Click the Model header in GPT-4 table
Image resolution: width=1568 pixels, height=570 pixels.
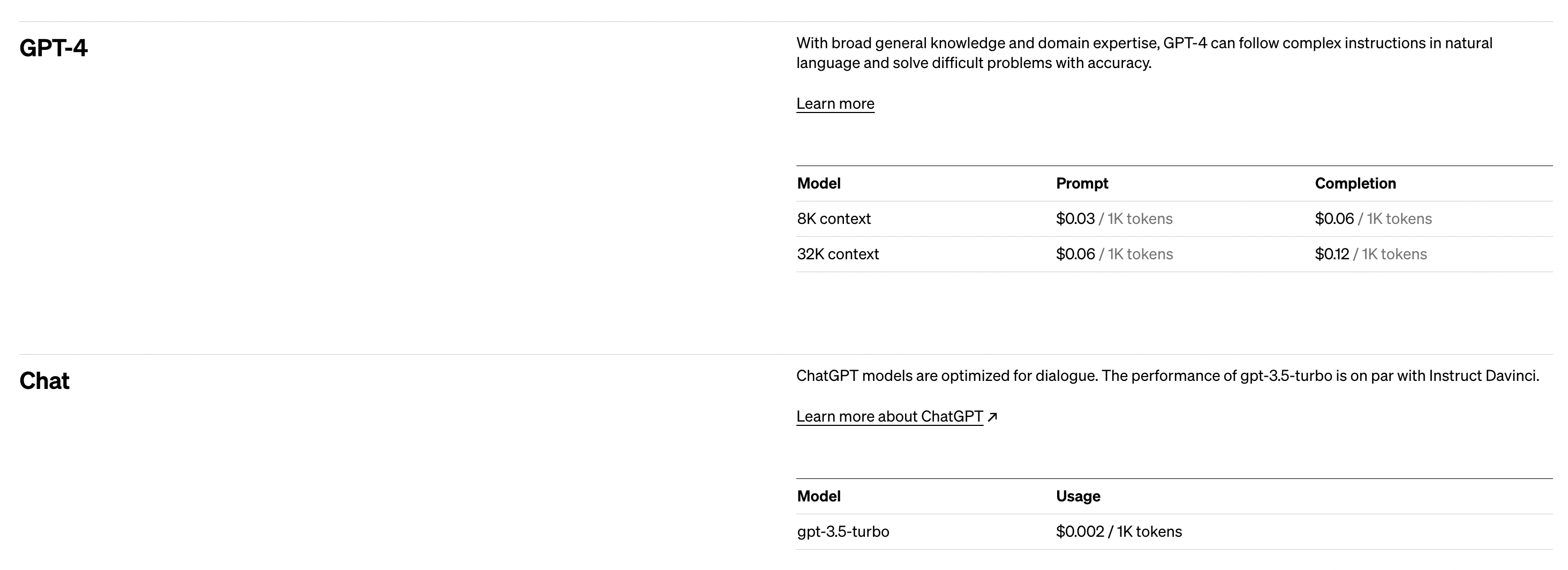819,183
